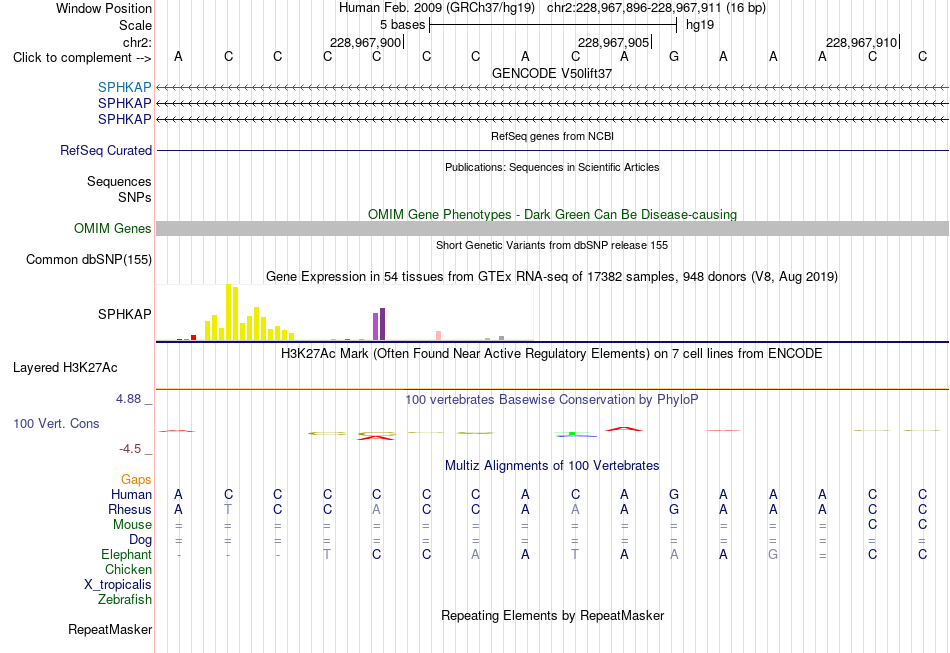Click the 4.88 PhyloP scale value
Viewport: 950px width, 653px height.
[128, 399]
